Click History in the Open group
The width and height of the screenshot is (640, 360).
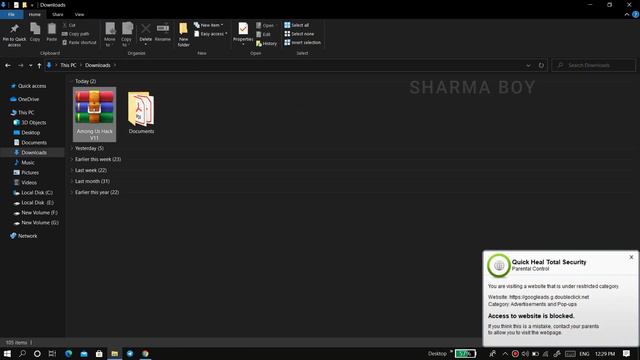pyautogui.click(x=267, y=43)
